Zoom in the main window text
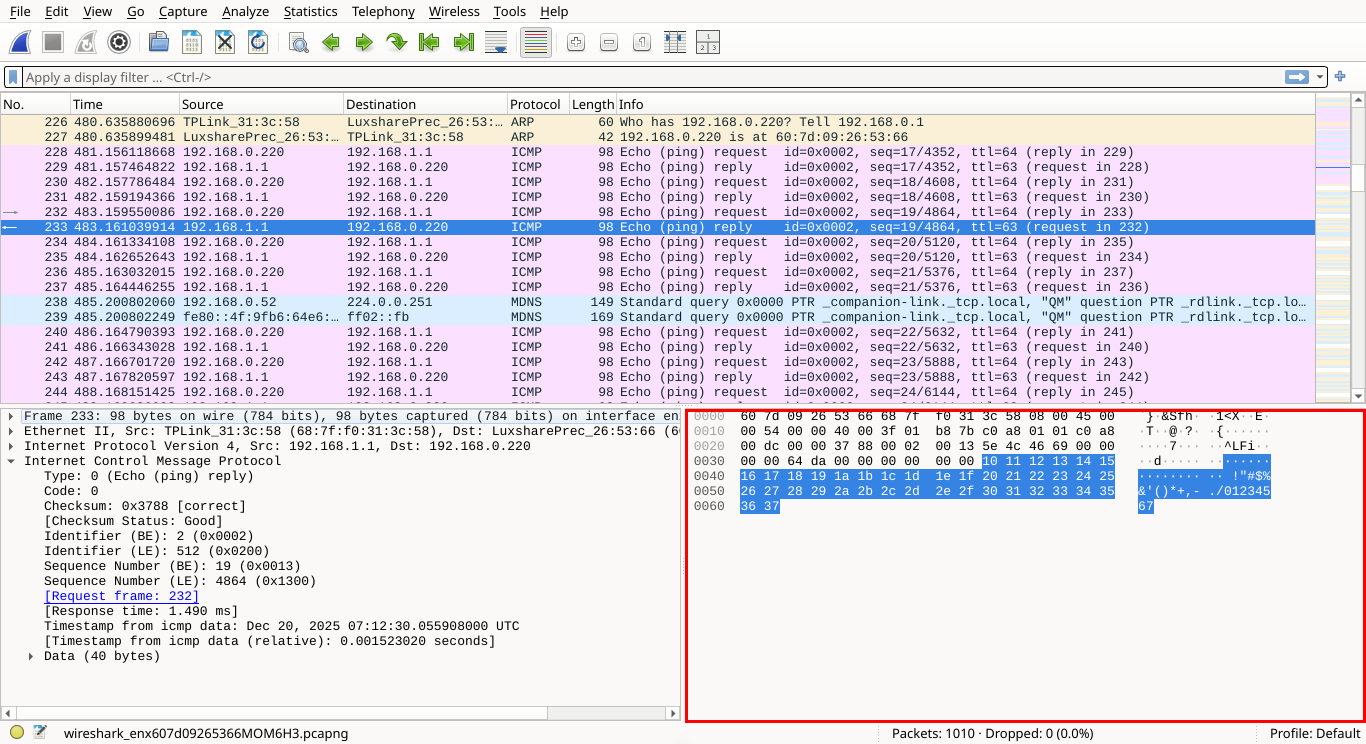Image resolution: width=1366 pixels, height=744 pixels. [x=575, y=42]
